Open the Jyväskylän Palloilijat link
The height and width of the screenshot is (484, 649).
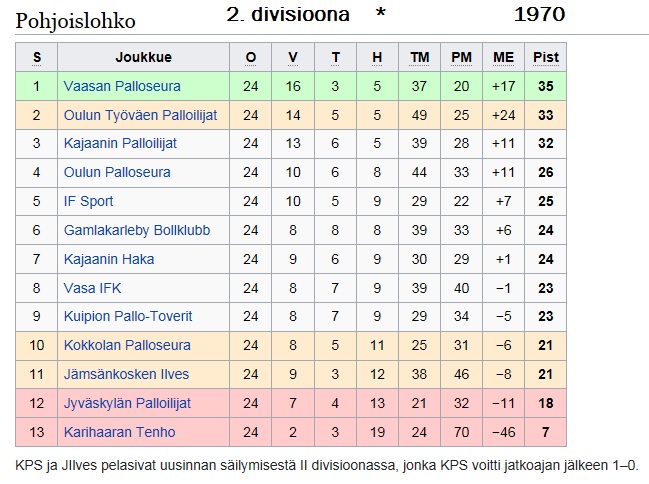(126, 404)
